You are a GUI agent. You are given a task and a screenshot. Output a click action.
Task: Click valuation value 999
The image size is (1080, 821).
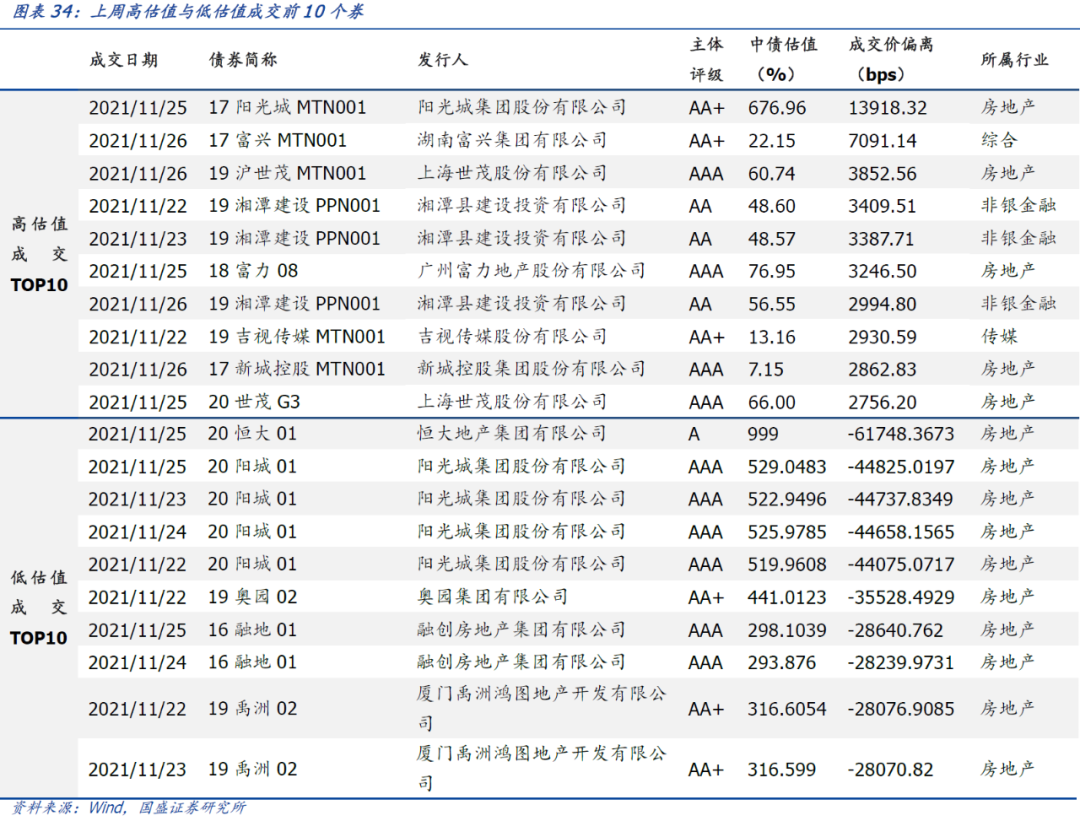(763, 435)
